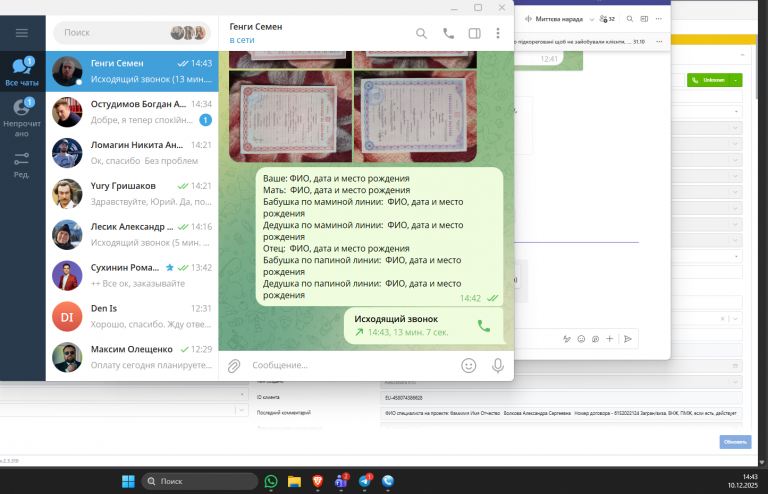This screenshot has width=768, height=494.
Task: Expand the arrow beside the Unknown call button
Action: pyautogui.click(x=736, y=80)
